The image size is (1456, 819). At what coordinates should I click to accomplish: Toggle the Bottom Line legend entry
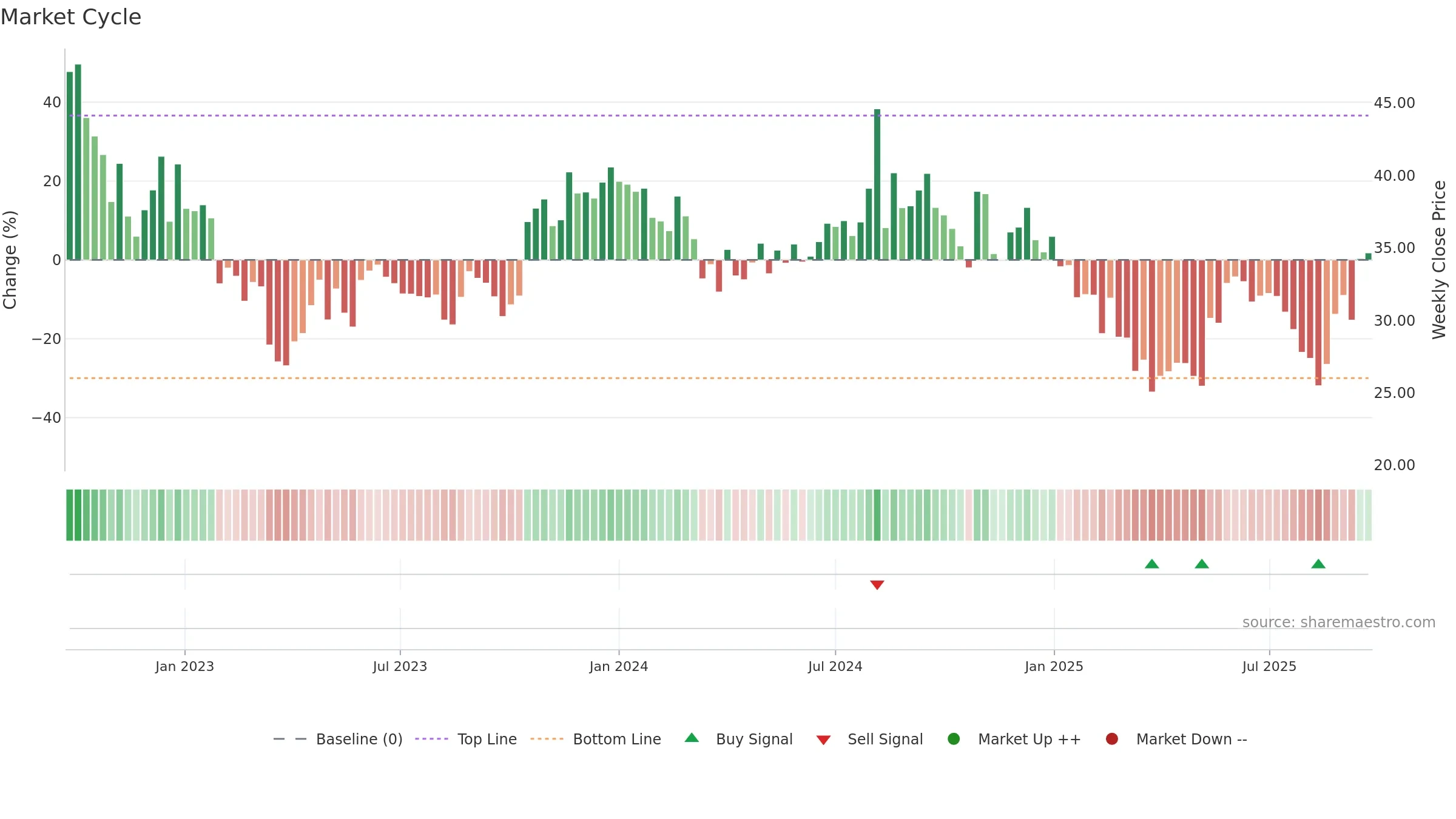point(596,739)
